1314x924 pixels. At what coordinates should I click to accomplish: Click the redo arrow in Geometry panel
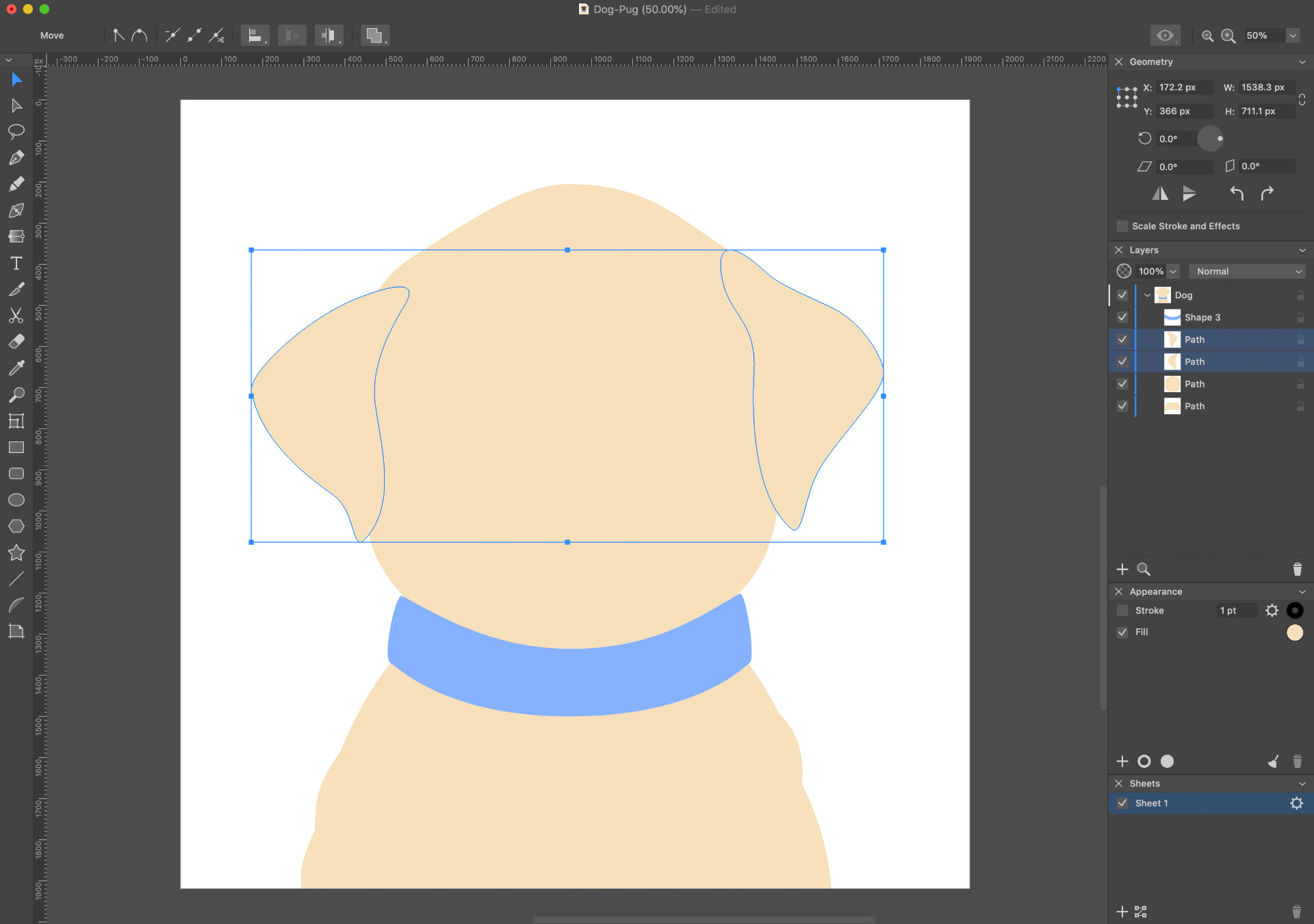[1267, 193]
